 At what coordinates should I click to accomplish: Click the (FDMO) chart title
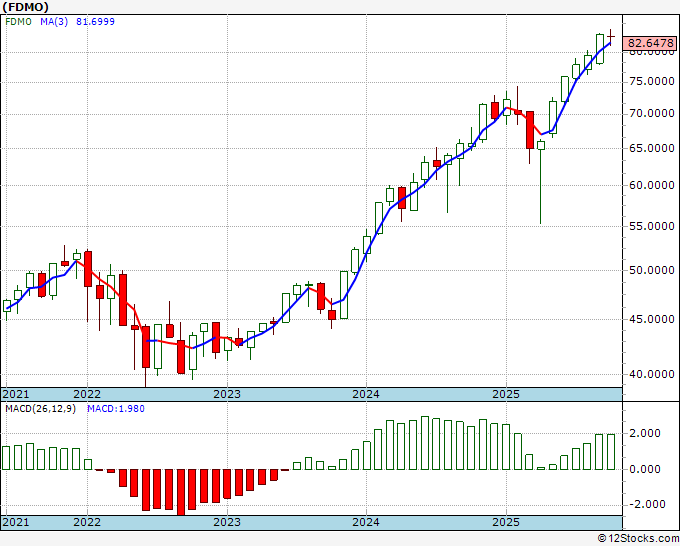(x=25, y=7)
